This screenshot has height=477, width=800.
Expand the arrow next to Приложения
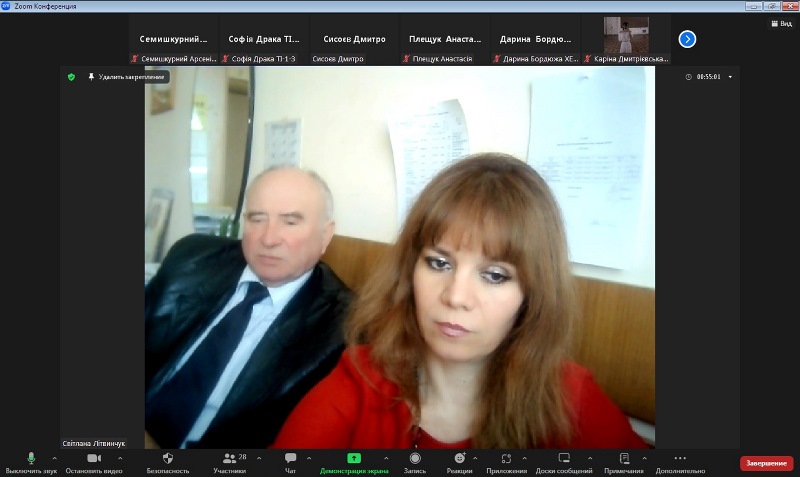click(524, 458)
